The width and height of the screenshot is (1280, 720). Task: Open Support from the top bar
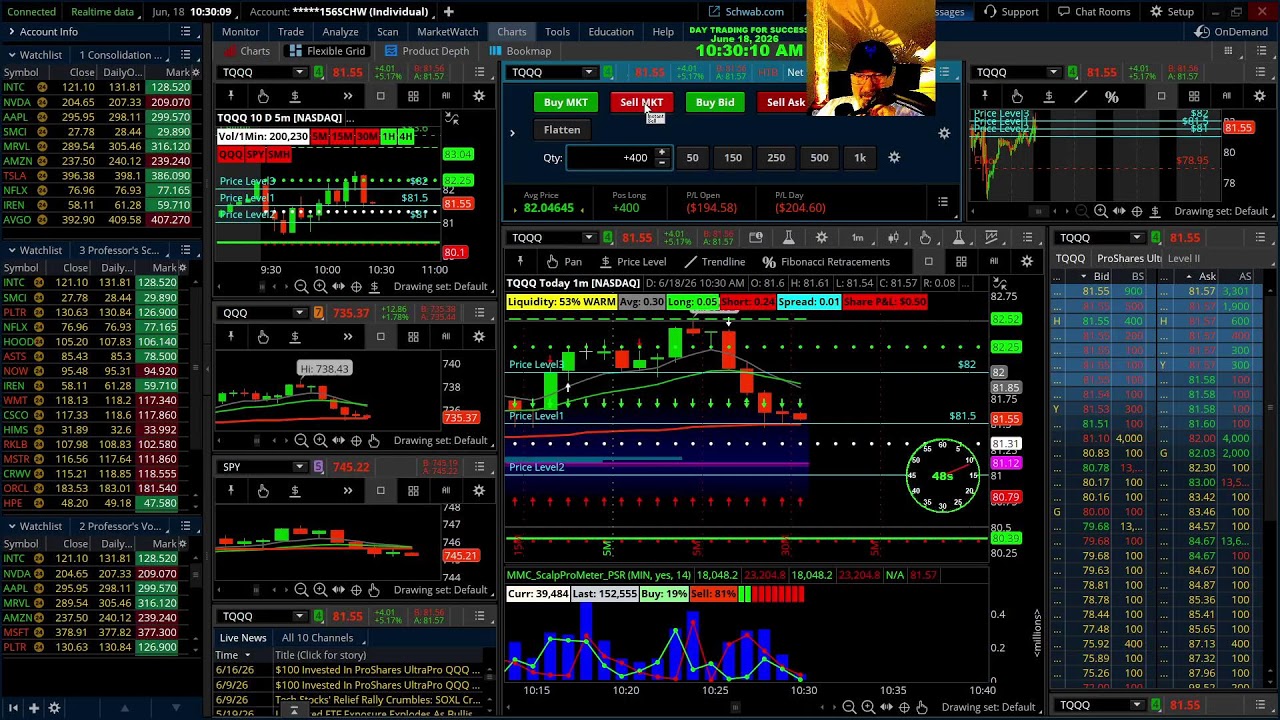[x=1011, y=12]
